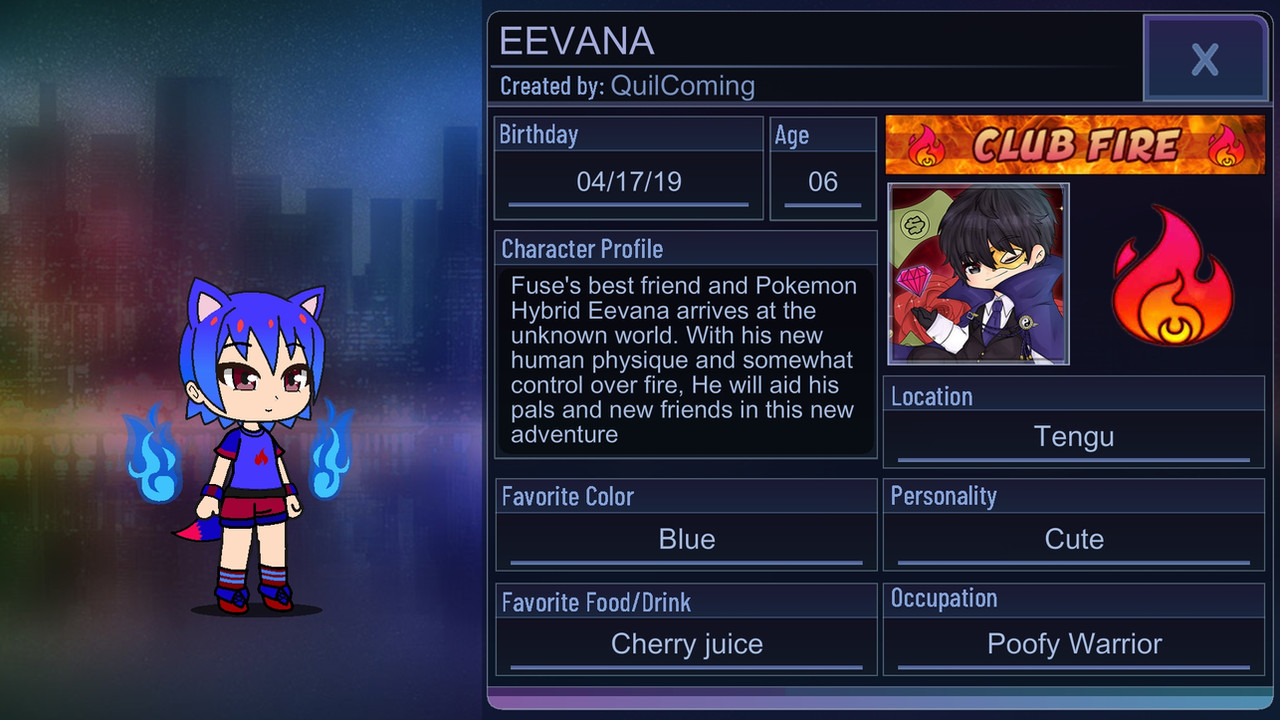The image size is (1280, 720).
Task: Close the Eevana profile panel
Action: click(x=1205, y=59)
